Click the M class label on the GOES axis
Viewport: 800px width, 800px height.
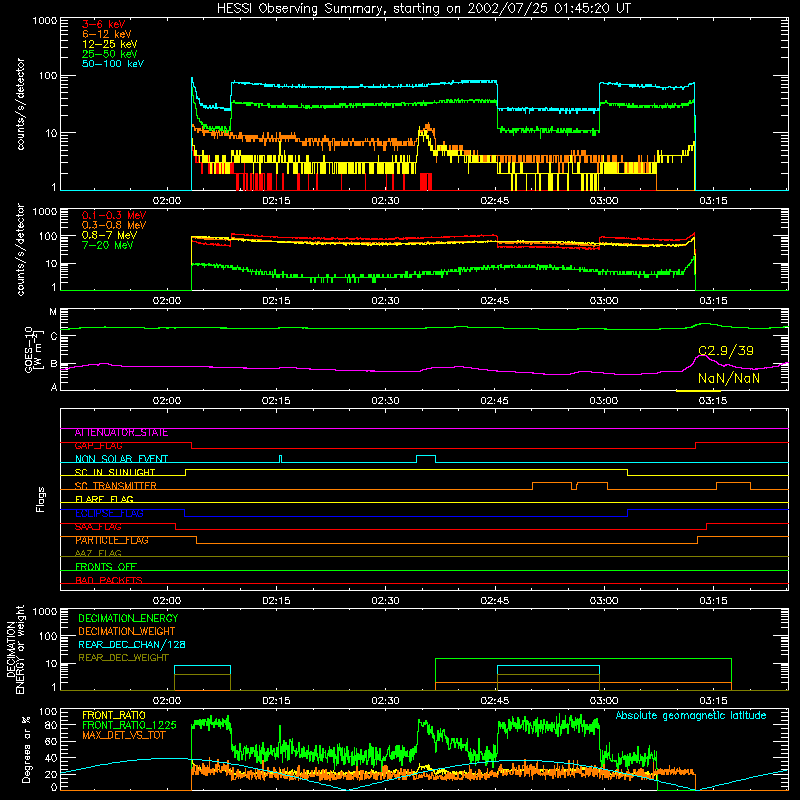53,312
